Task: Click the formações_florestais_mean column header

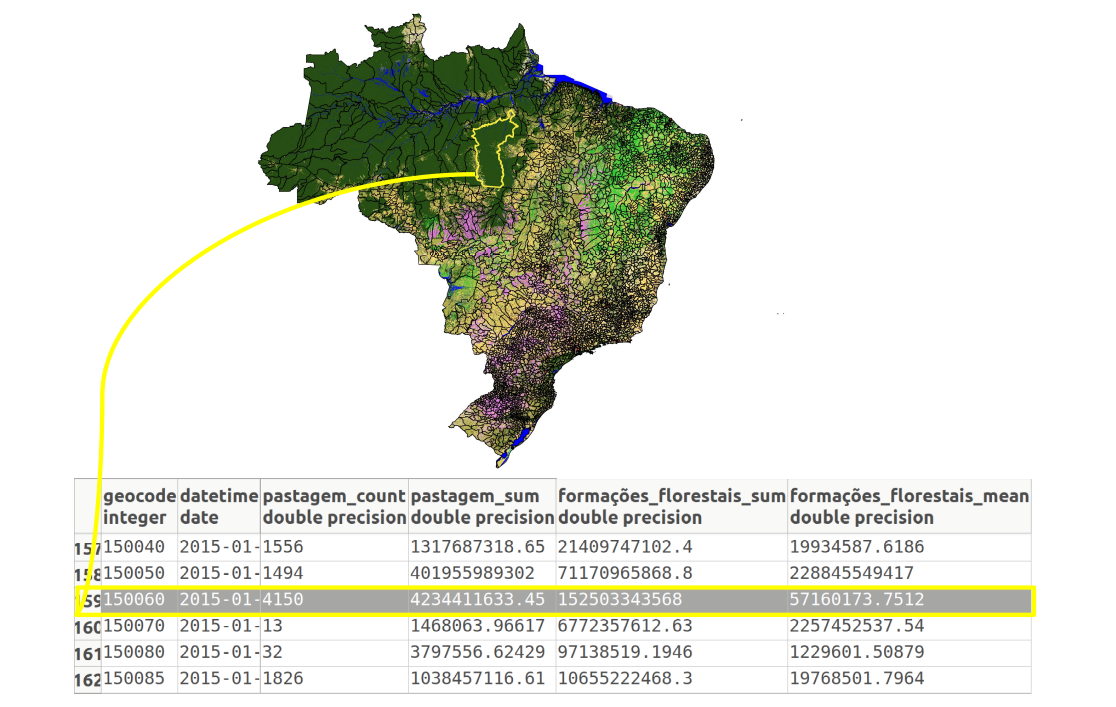Action: (x=909, y=506)
